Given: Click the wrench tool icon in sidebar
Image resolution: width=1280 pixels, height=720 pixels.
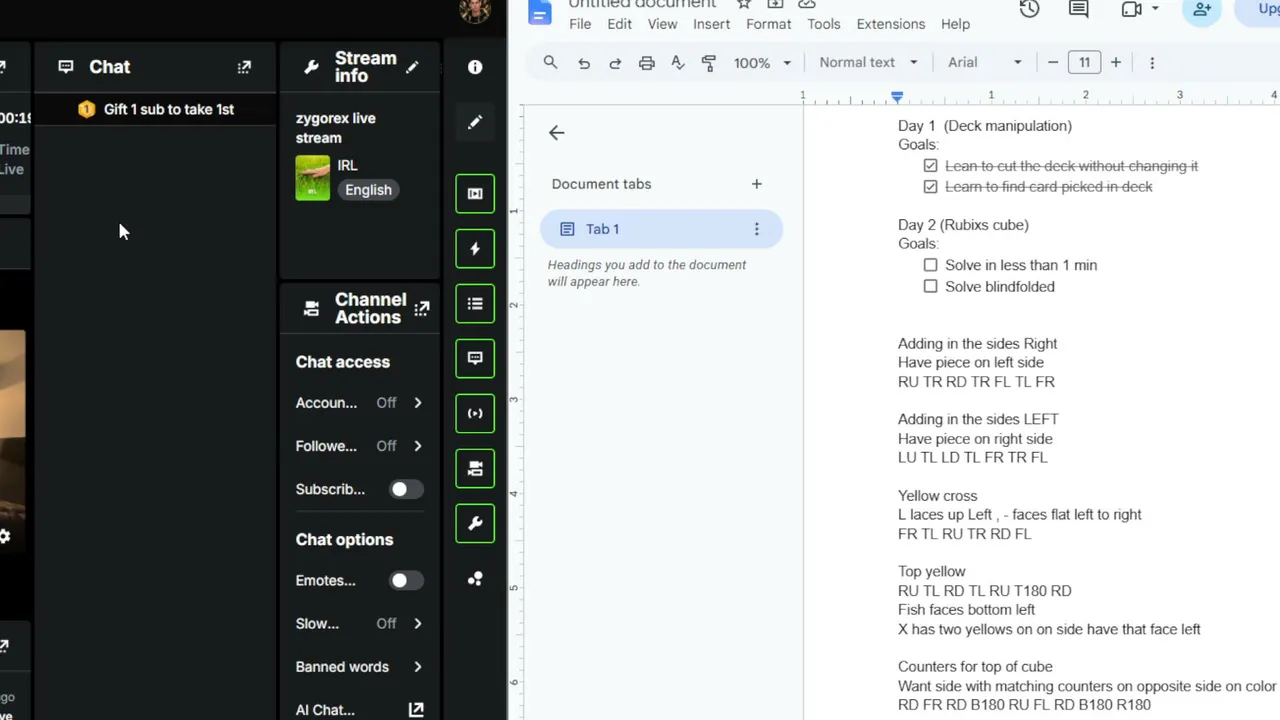Looking at the screenshot, I should click(475, 523).
